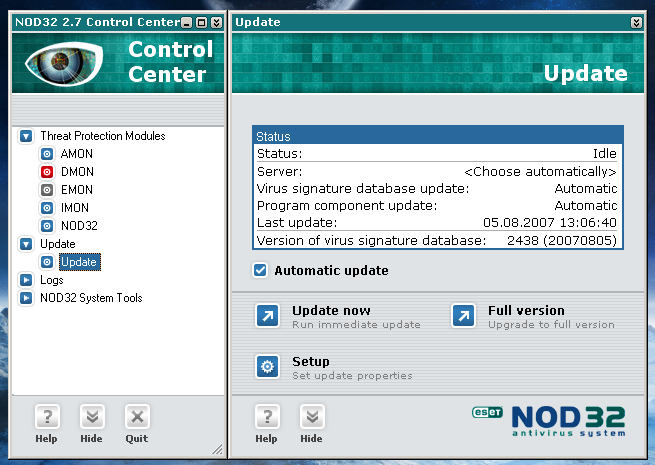Click the Help label in Control Center
Image resolution: width=655 pixels, height=465 pixels.
click(46, 439)
